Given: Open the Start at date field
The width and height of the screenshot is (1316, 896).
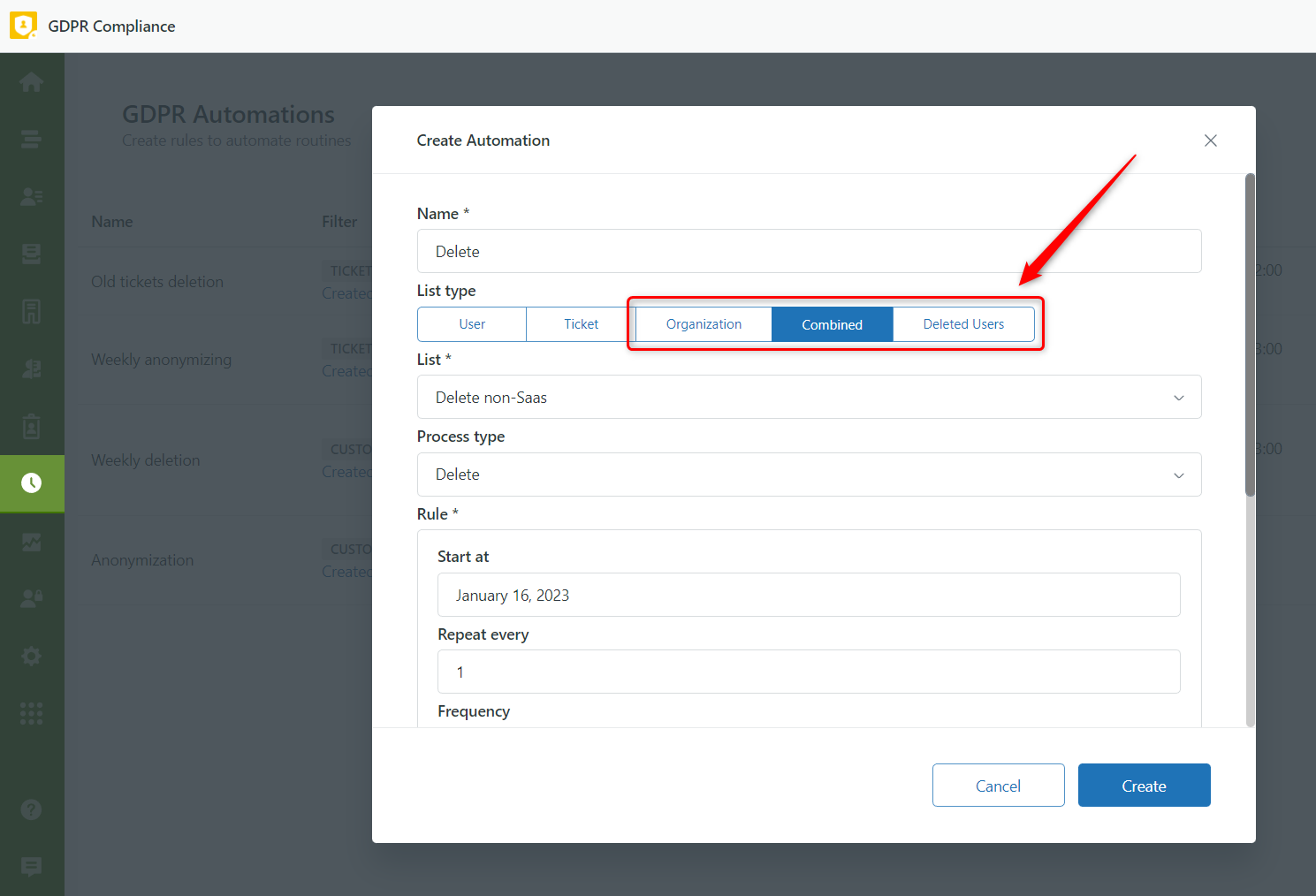Looking at the screenshot, I should [x=809, y=595].
